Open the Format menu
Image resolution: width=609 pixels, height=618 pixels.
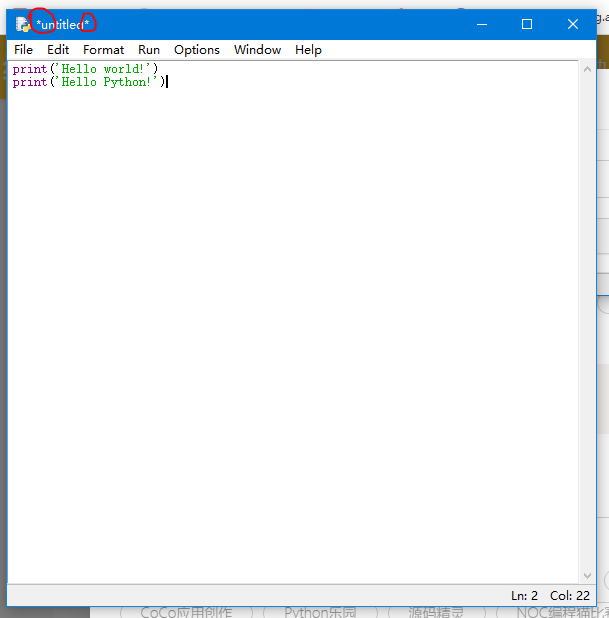(x=103, y=50)
